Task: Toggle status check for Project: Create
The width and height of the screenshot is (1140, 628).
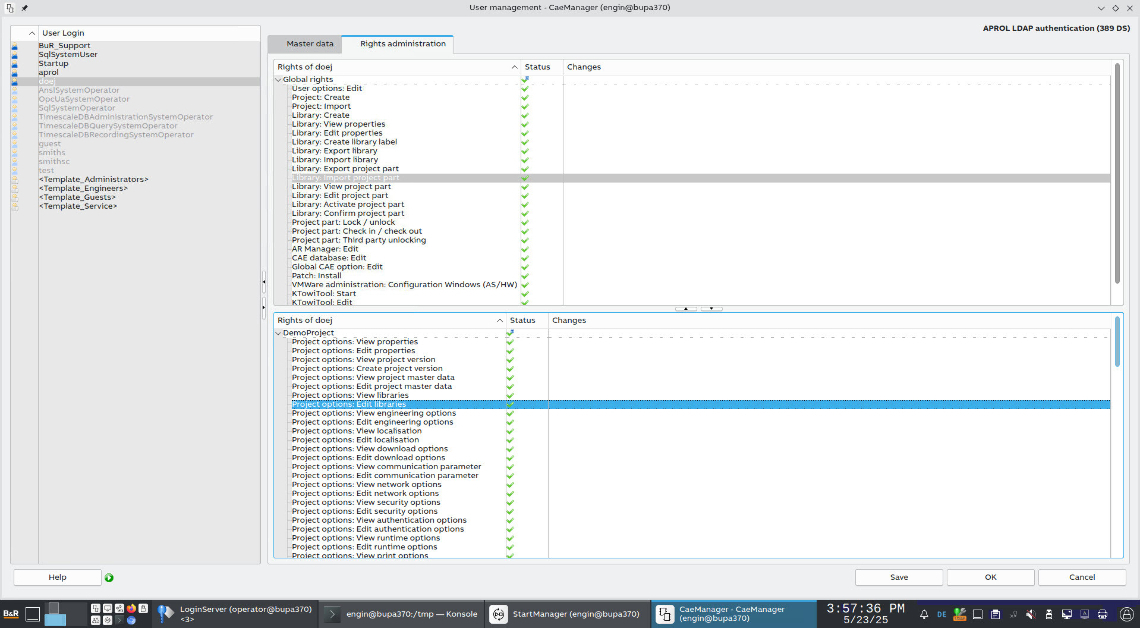Action: pos(525,98)
